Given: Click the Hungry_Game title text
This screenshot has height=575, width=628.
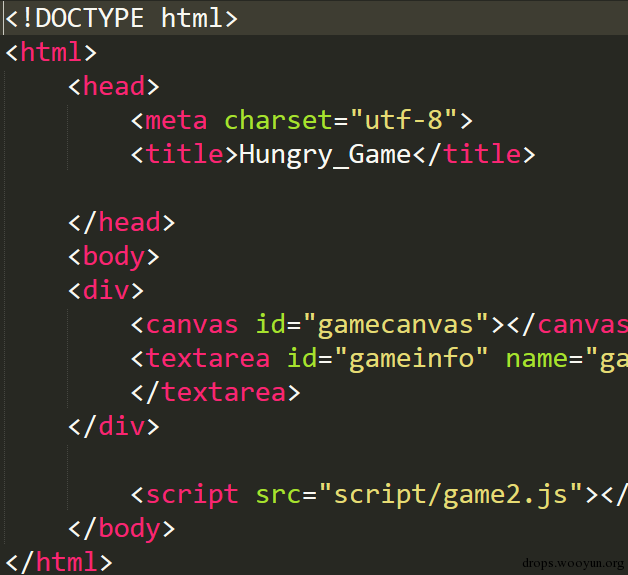Looking at the screenshot, I should 325,155.
